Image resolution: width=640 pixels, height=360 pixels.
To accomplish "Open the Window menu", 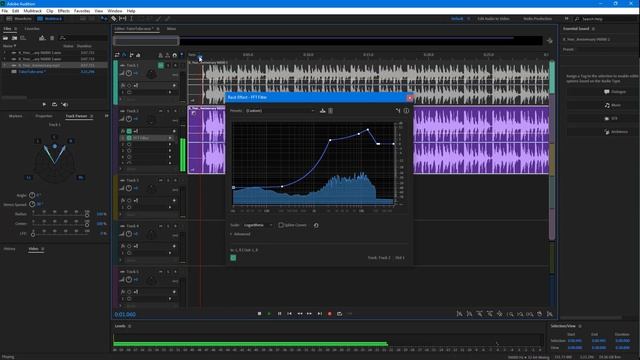I will pyautogui.click(x=115, y=11).
